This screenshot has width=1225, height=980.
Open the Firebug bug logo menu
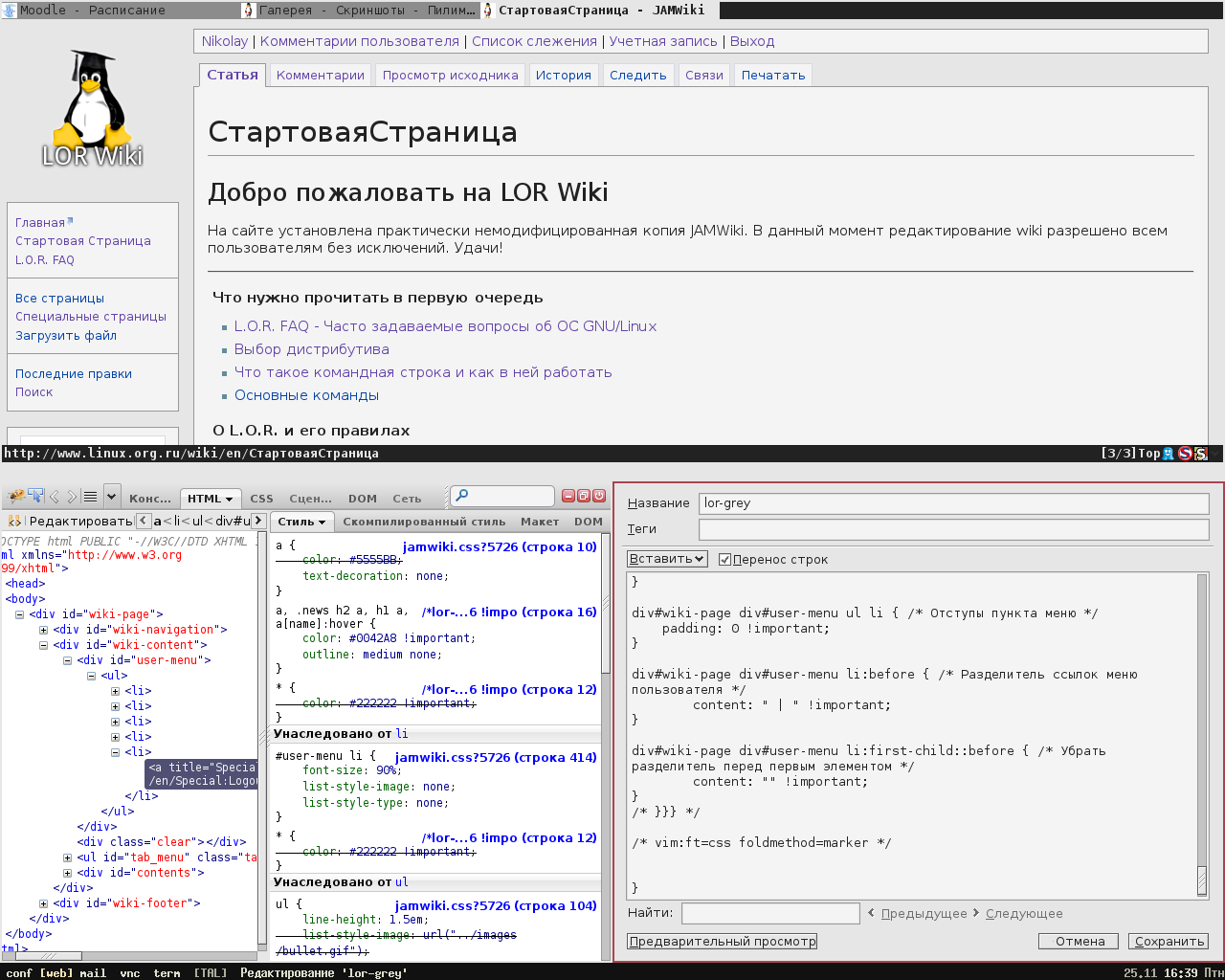(x=16, y=497)
